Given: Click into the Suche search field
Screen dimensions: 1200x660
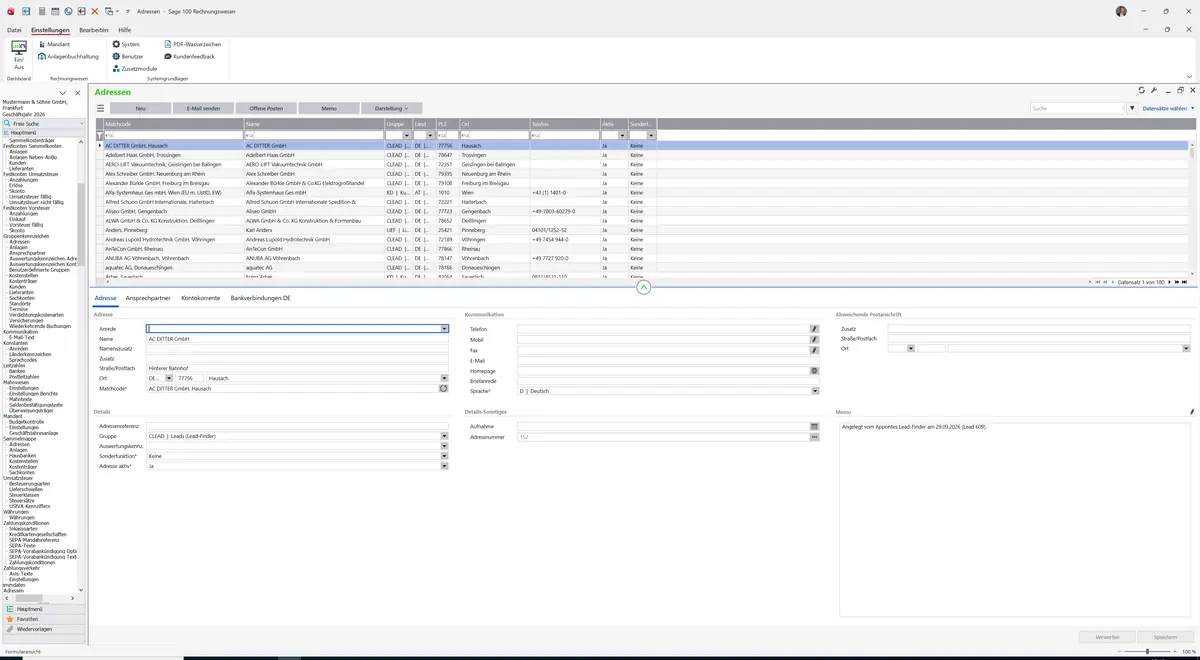Looking at the screenshot, I should (1076, 108).
